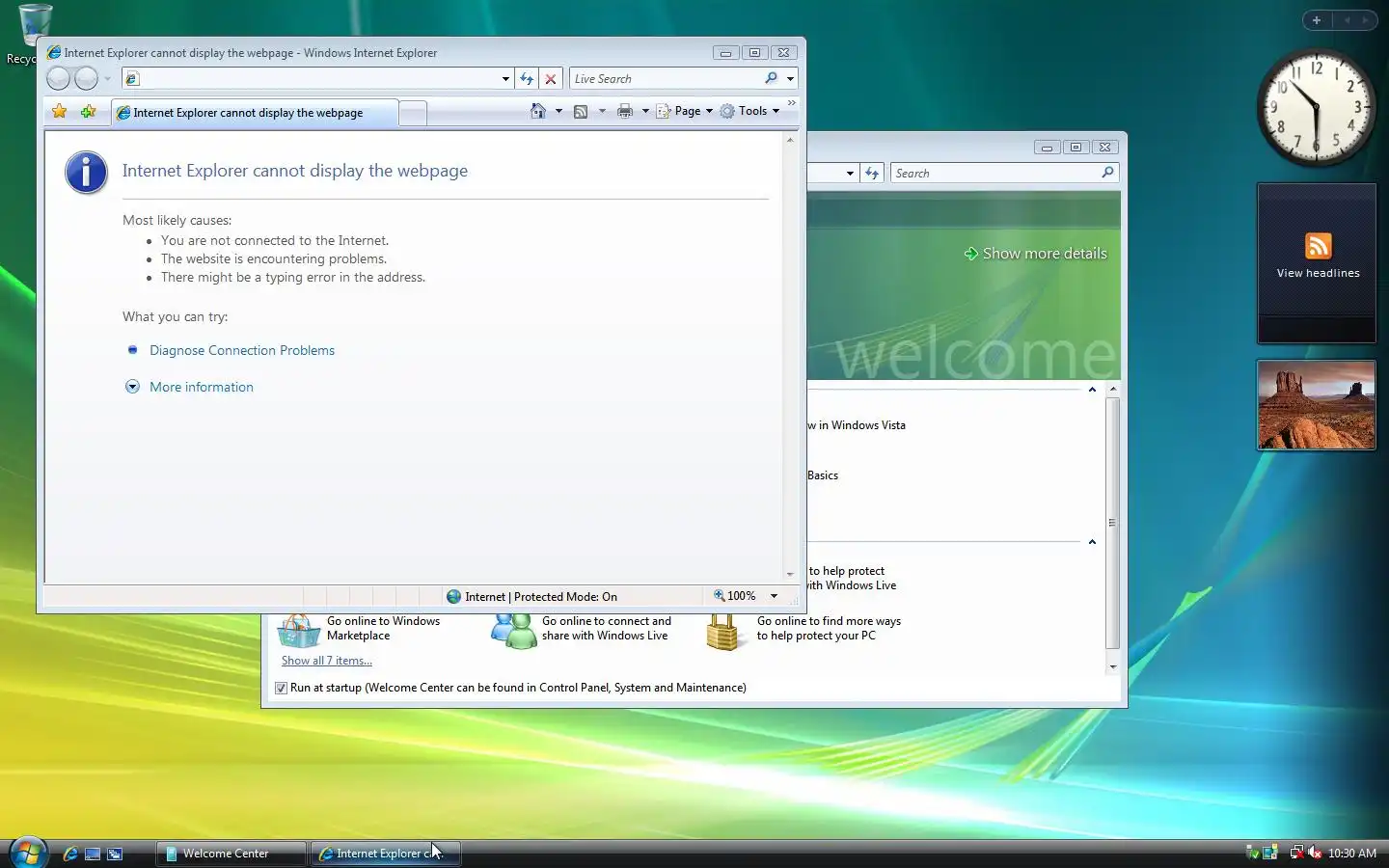Expand the Feeds dropdown arrow
This screenshot has height=868, width=1389.
click(x=602, y=111)
